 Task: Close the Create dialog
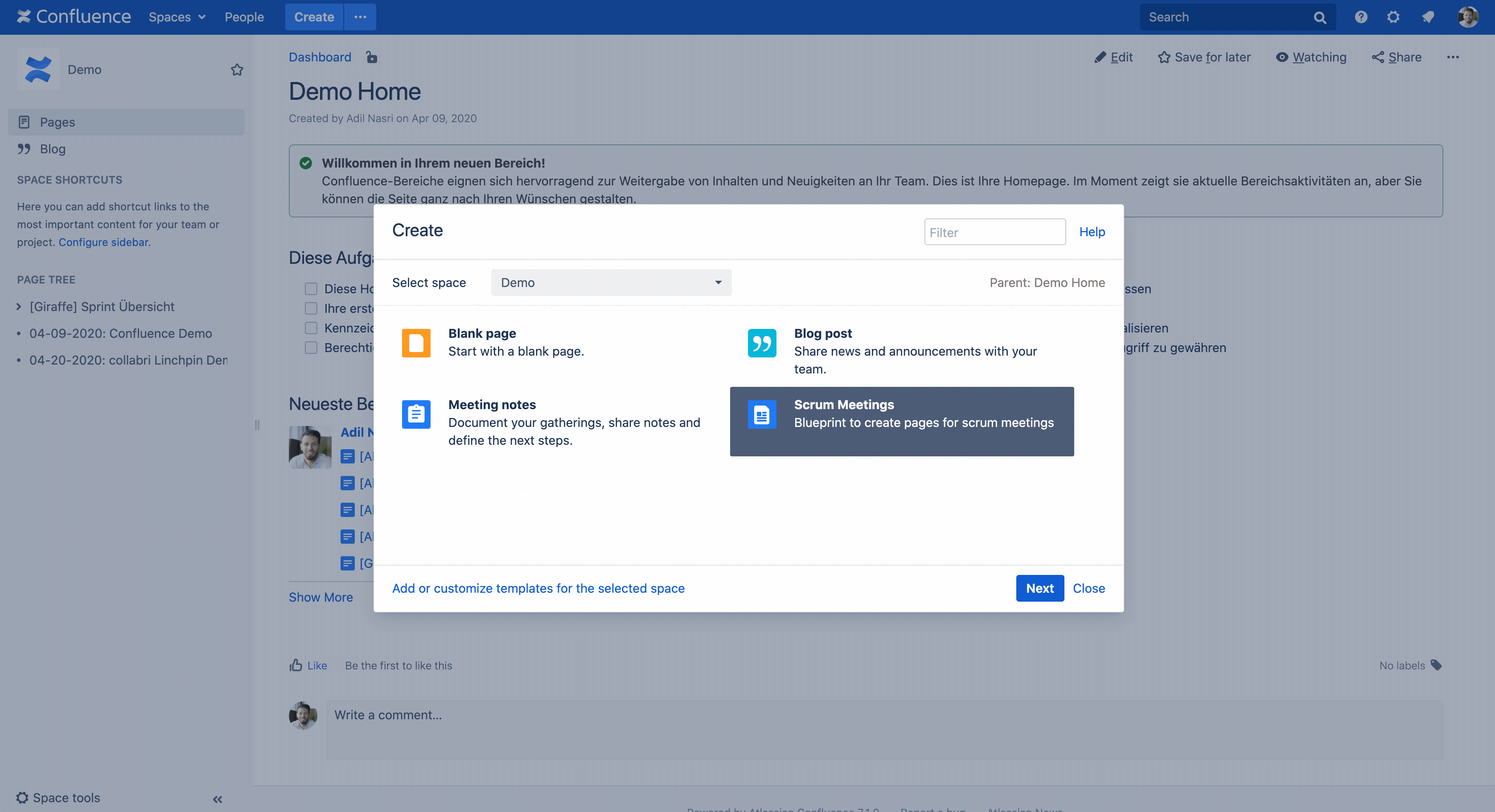point(1089,588)
